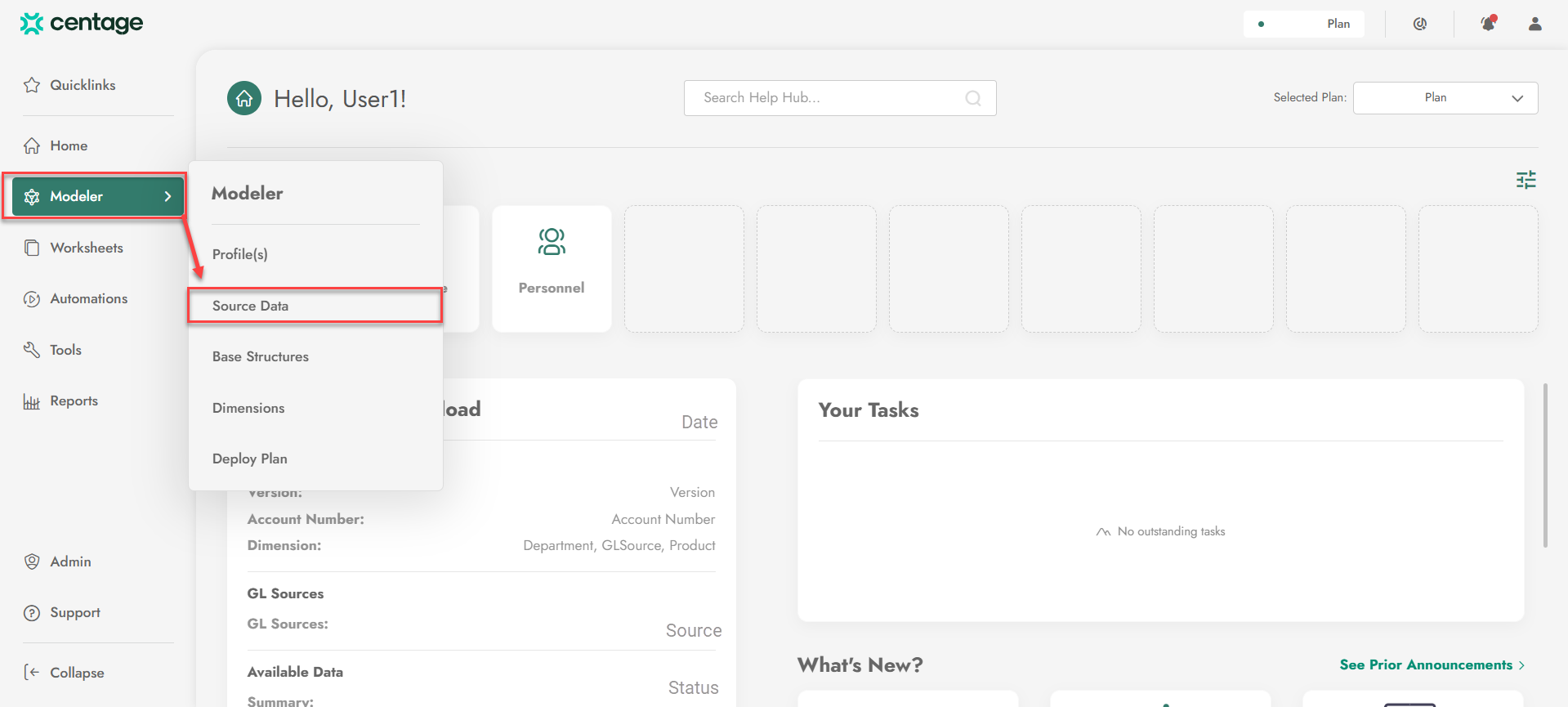Click the Home house icon in sidebar
This screenshot has height=707, width=1568.
tap(32, 145)
